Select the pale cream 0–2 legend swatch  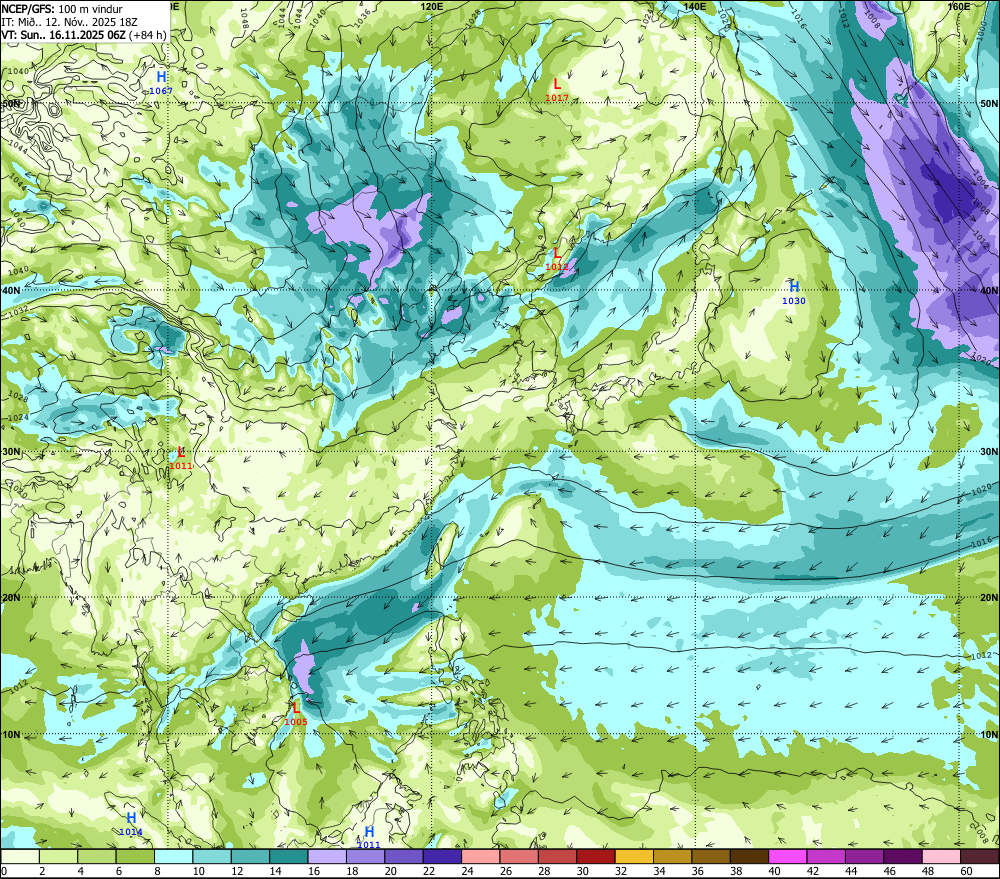click(x=20, y=856)
